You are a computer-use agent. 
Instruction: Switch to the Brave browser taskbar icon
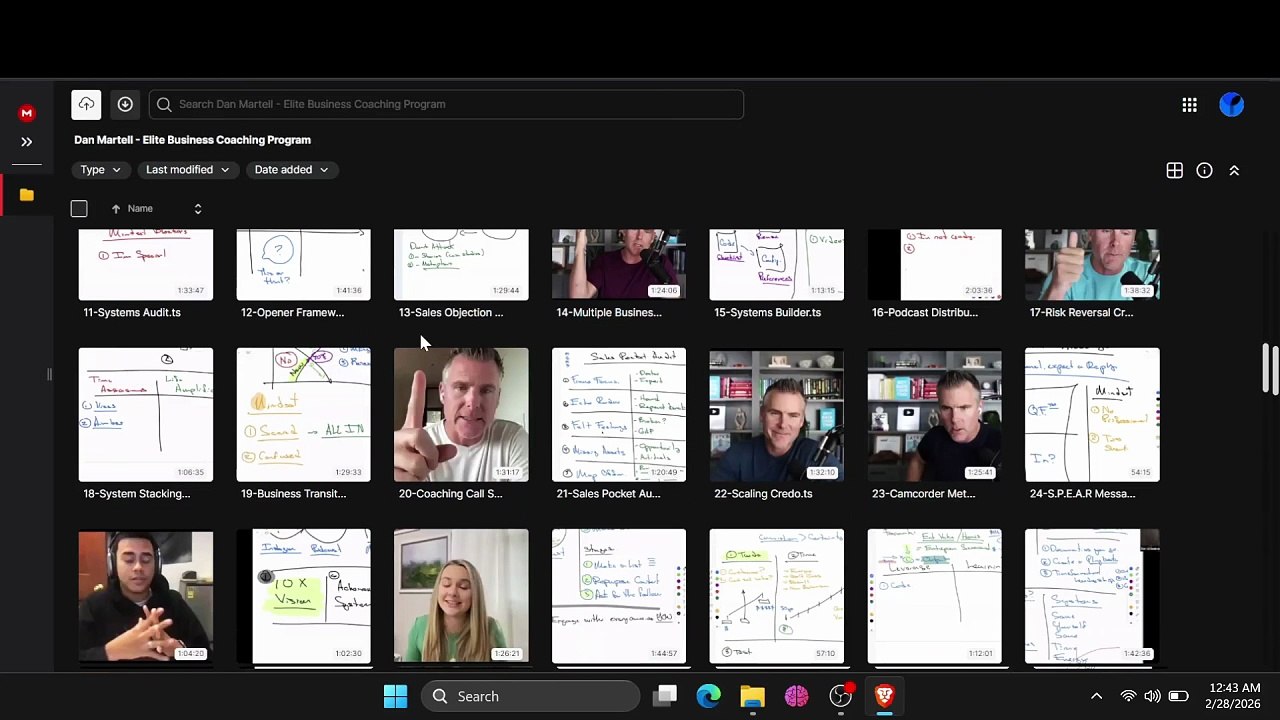[x=885, y=696]
